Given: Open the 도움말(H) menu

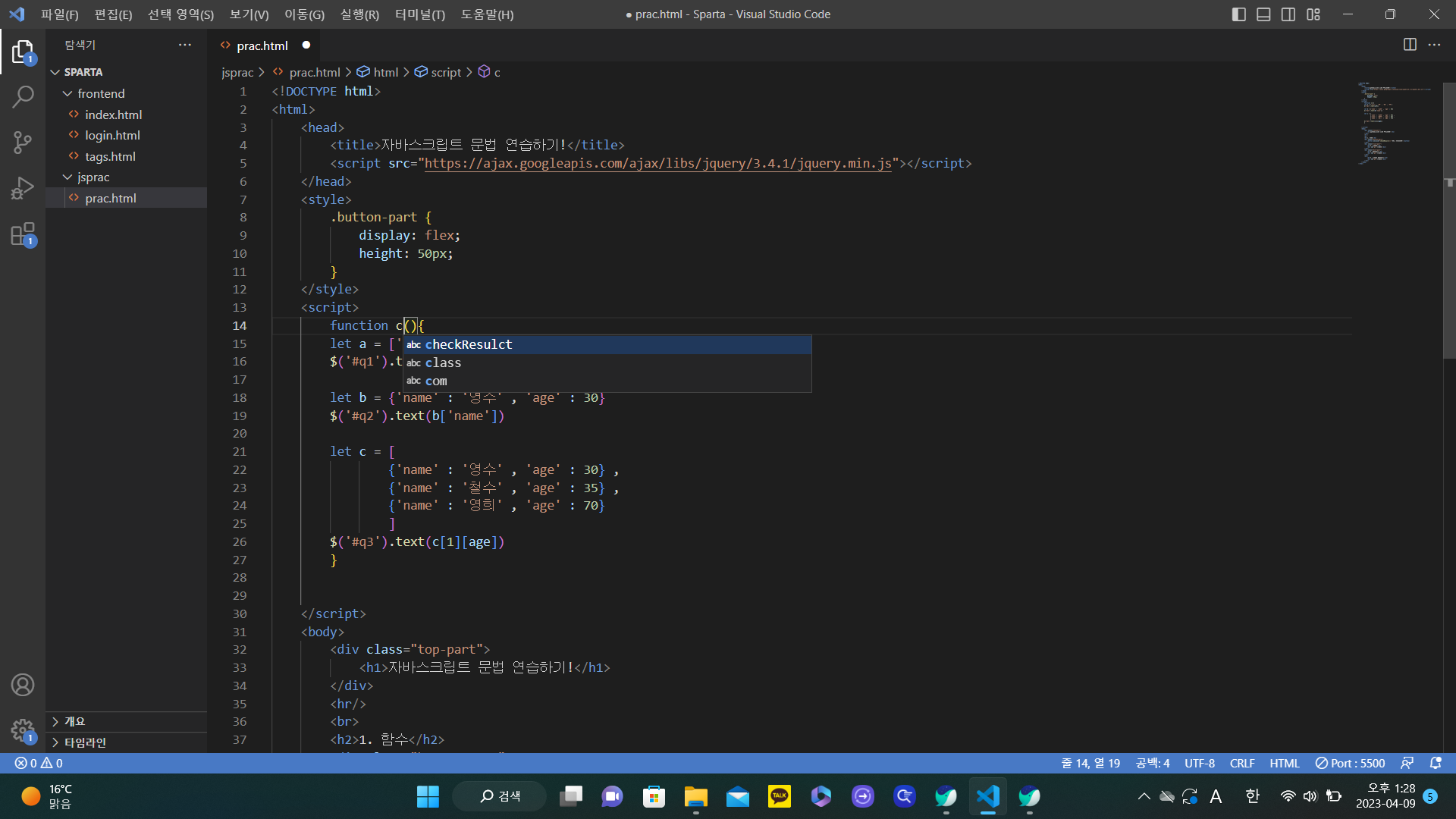Looking at the screenshot, I should (487, 14).
